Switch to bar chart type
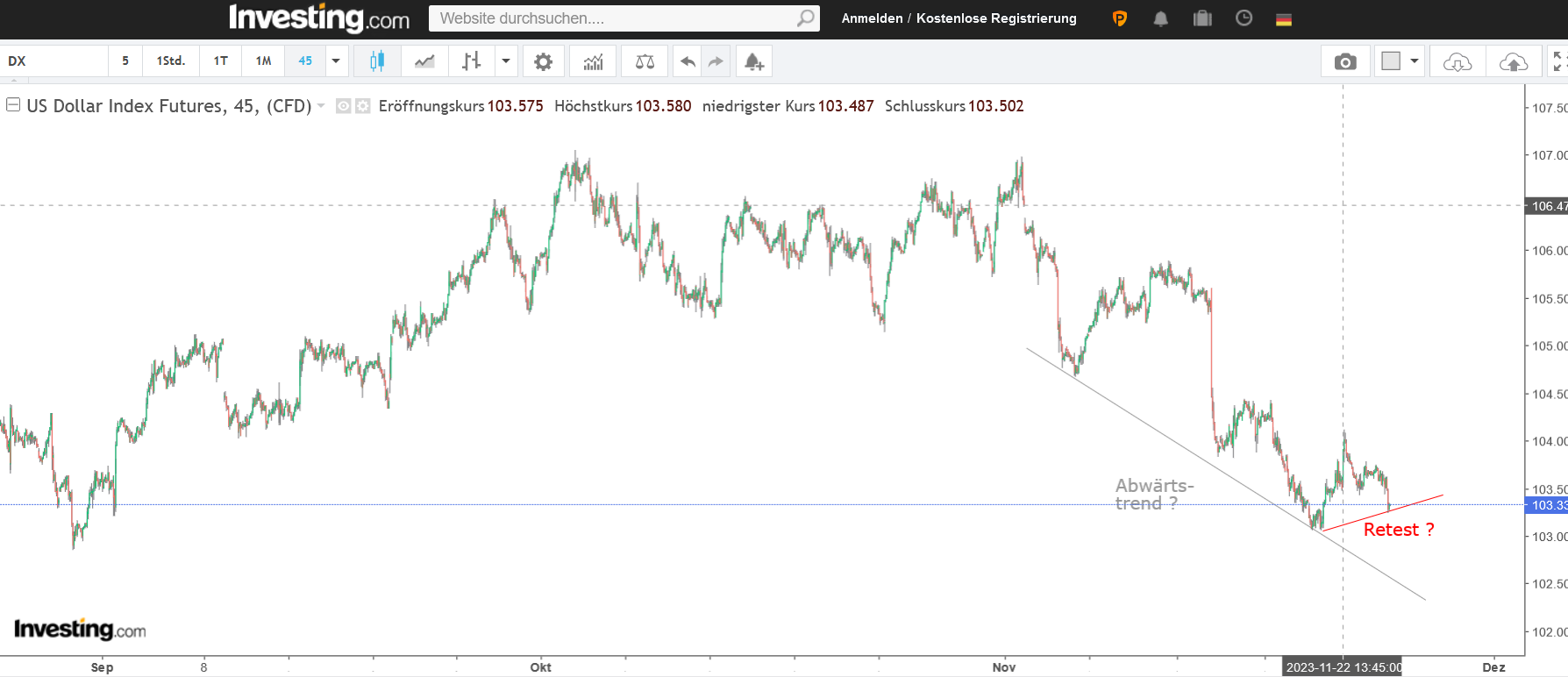1568x677 pixels. coord(472,61)
